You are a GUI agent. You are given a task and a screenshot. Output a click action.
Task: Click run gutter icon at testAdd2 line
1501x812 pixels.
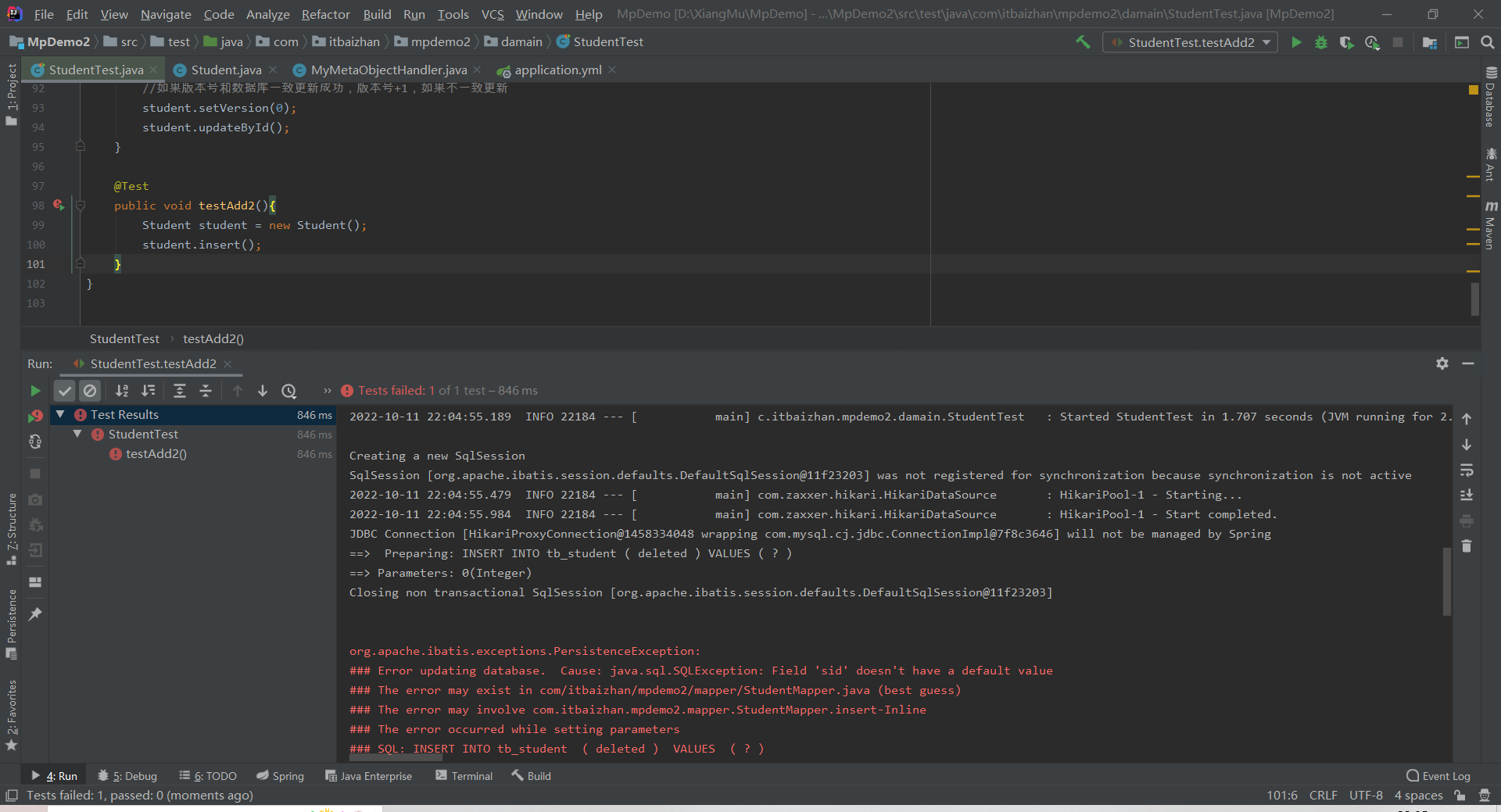(x=59, y=205)
